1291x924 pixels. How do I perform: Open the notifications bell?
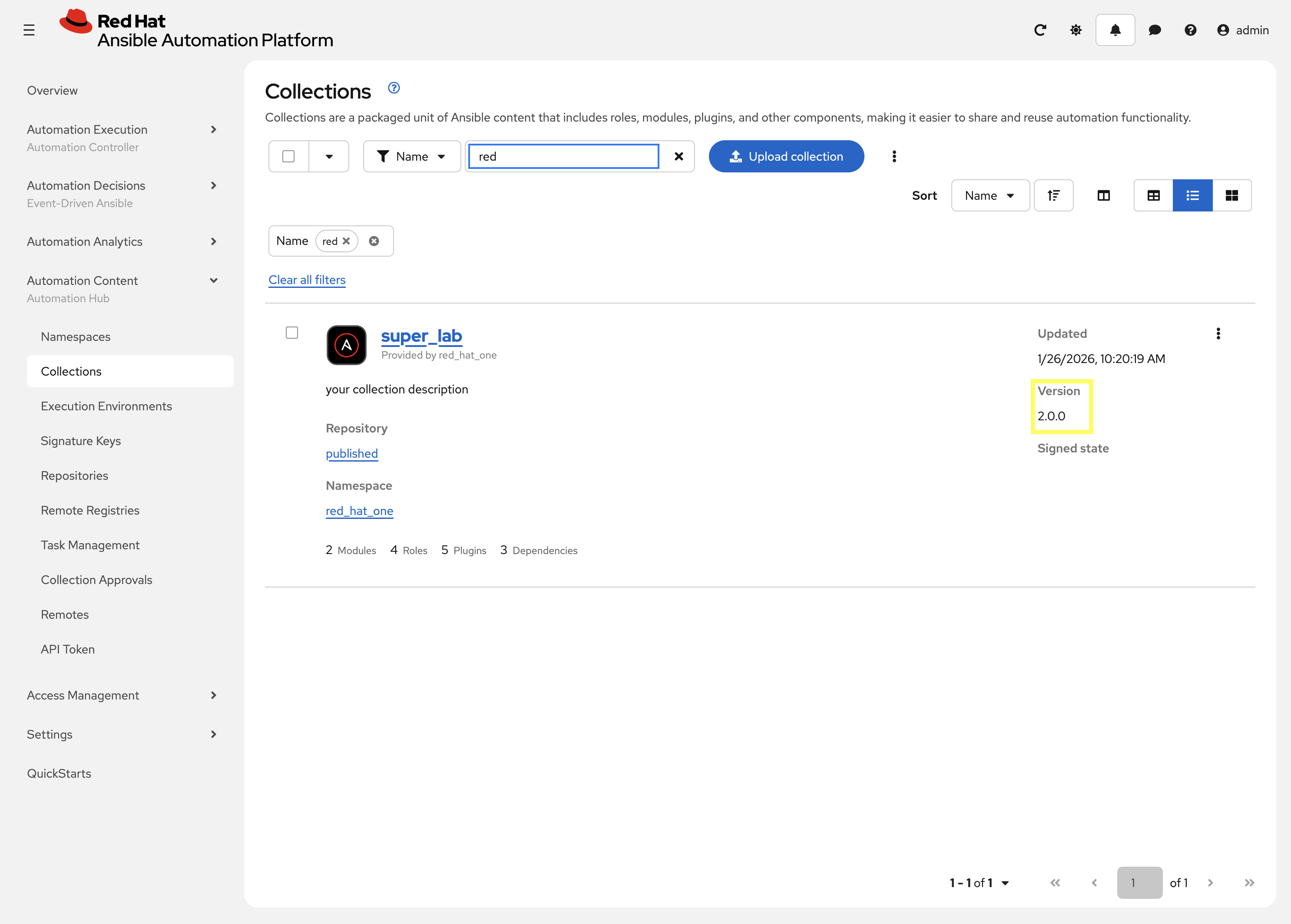point(1115,30)
